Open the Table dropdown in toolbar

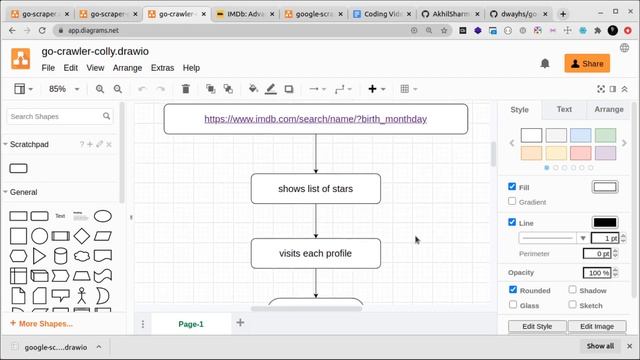pyautogui.click(x=409, y=89)
